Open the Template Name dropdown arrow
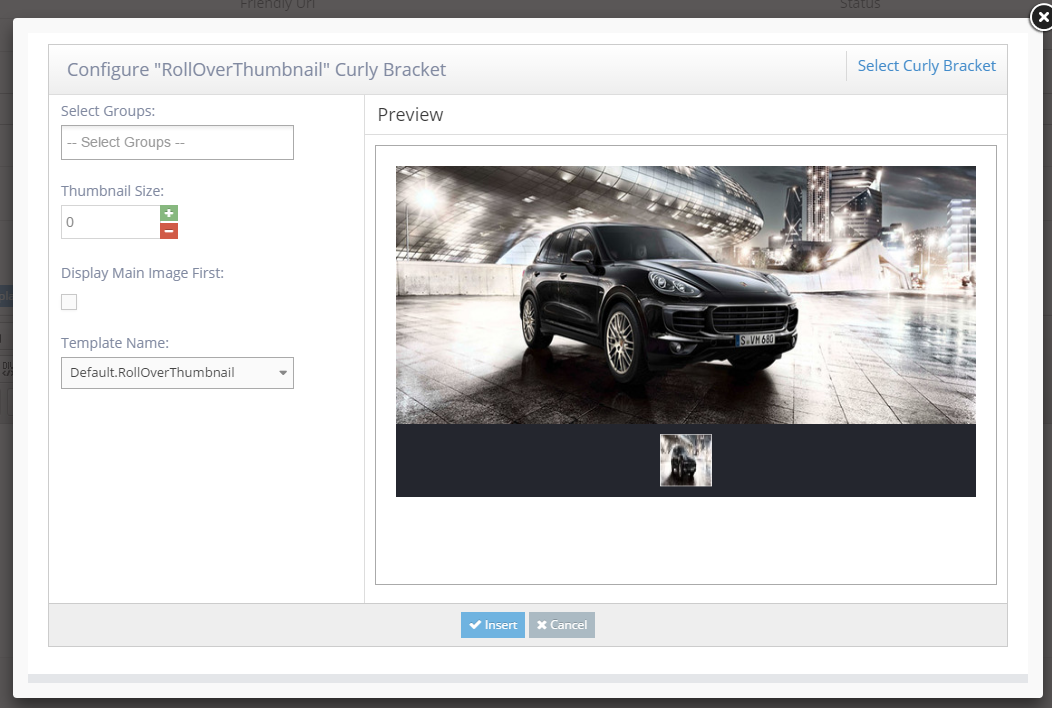 point(281,372)
